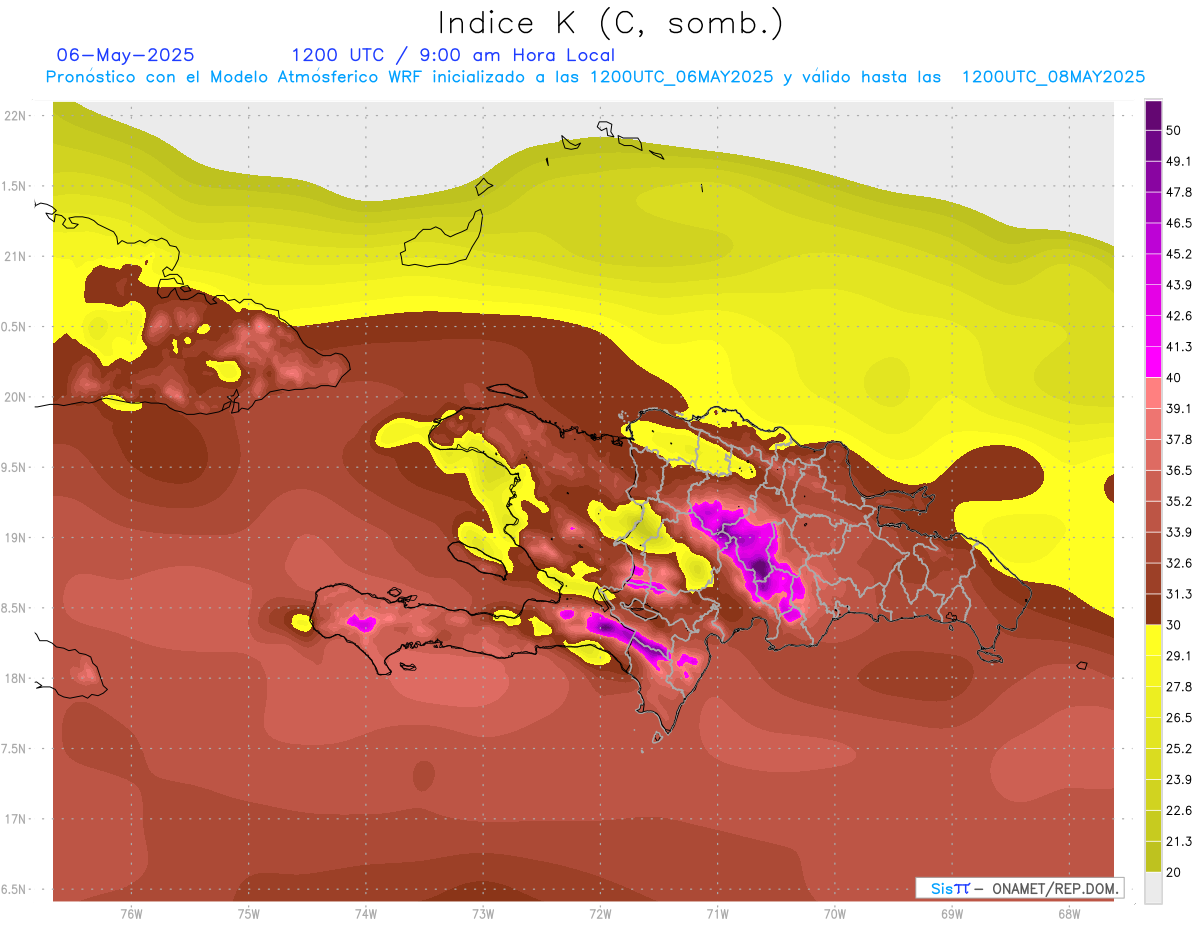Click the '37.8' color scale value
This screenshot has width=1200, height=927.
point(1179,439)
